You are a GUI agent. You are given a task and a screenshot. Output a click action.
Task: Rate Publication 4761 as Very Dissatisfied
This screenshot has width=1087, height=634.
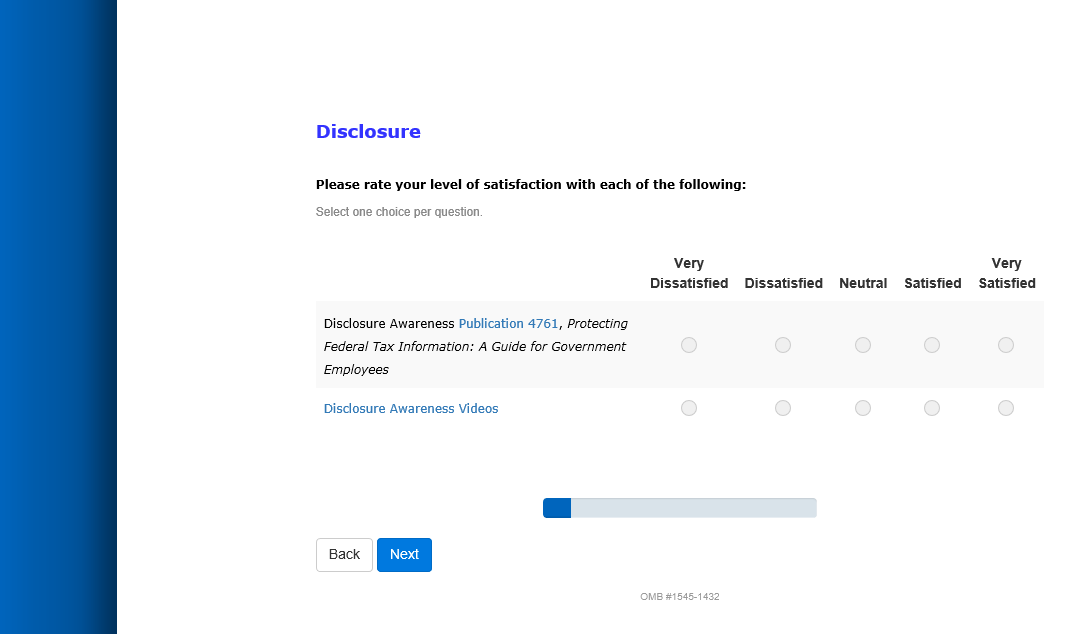point(689,345)
